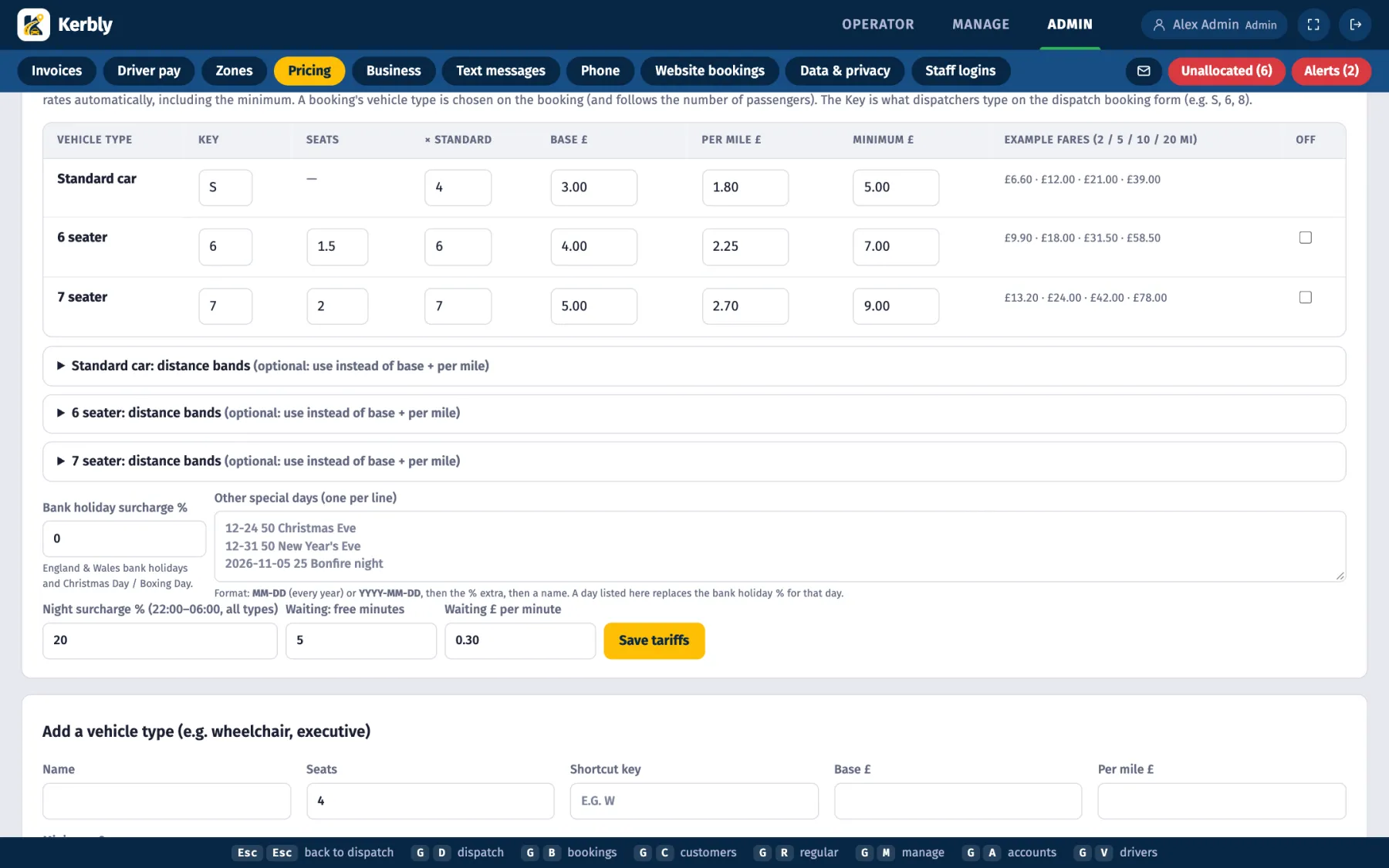The width and height of the screenshot is (1389, 868).
Task: Open the Website bookings tab
Action: 710,71
